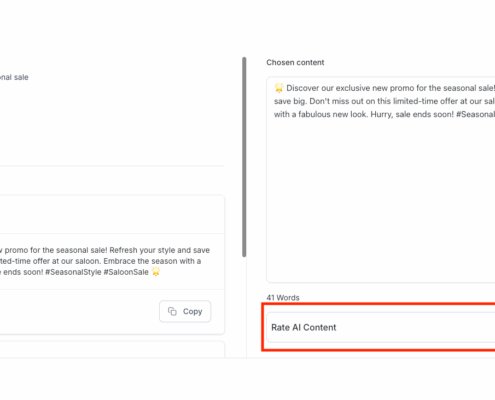Click inside the Chosen content text box
The height and width of the screenshot is (400, 495).
381,180
